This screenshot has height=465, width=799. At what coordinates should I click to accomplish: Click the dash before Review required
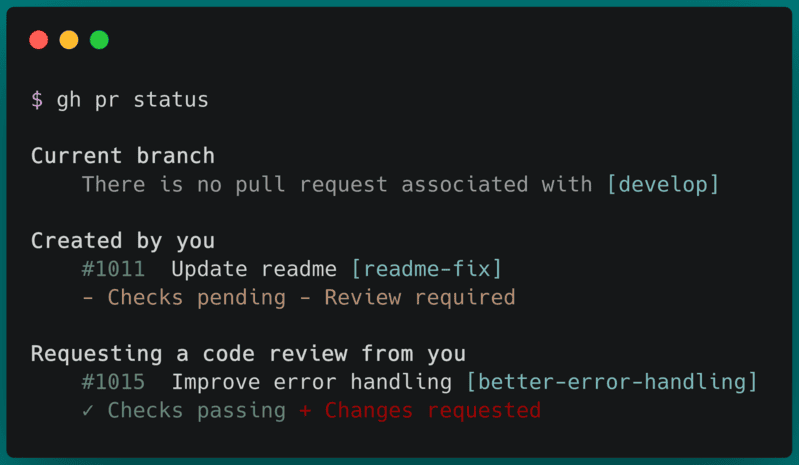click(x=305, y=297)
